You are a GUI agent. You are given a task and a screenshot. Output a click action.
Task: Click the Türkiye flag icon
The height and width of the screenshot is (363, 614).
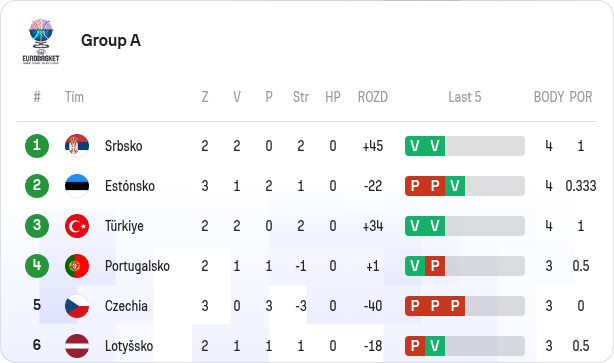[x=77, y=226]
